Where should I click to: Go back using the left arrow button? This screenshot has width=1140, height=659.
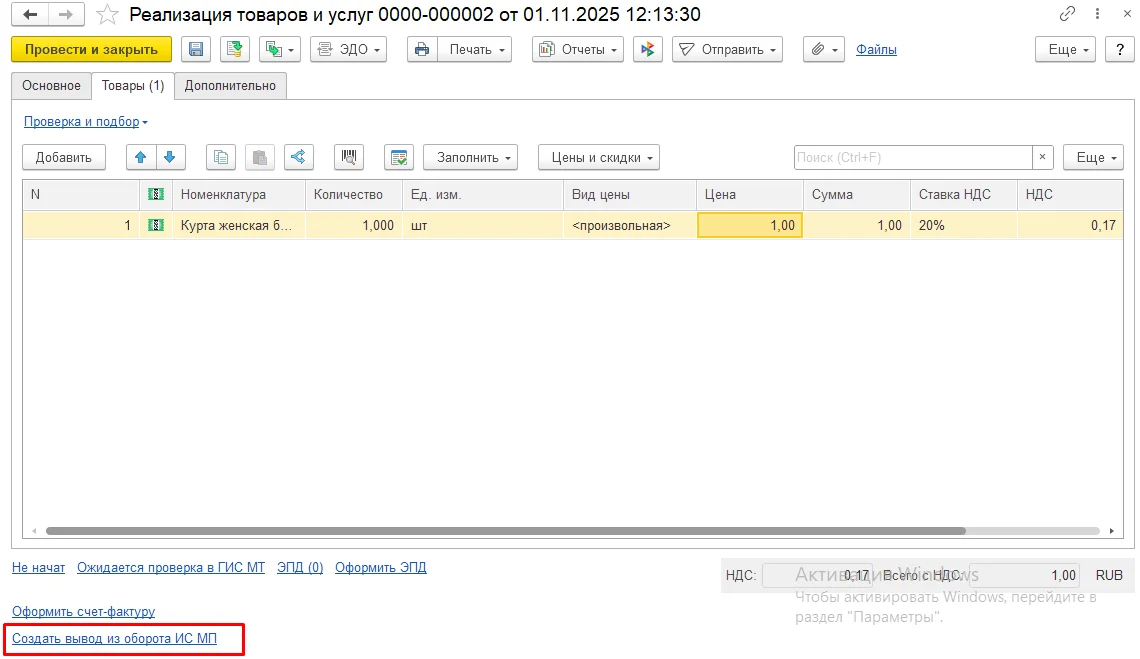[x=30, y=15]
